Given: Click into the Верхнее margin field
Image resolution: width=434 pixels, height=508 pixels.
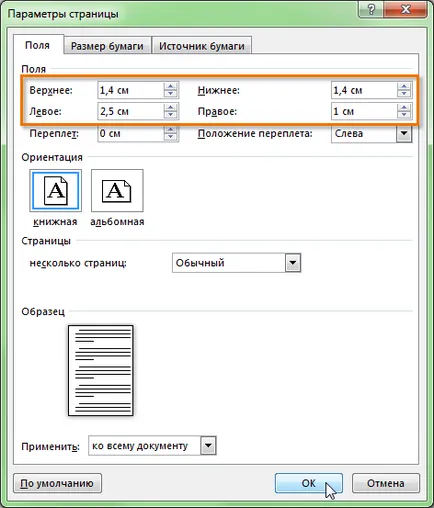Looking at the screenshot, I should click(131, 90).
